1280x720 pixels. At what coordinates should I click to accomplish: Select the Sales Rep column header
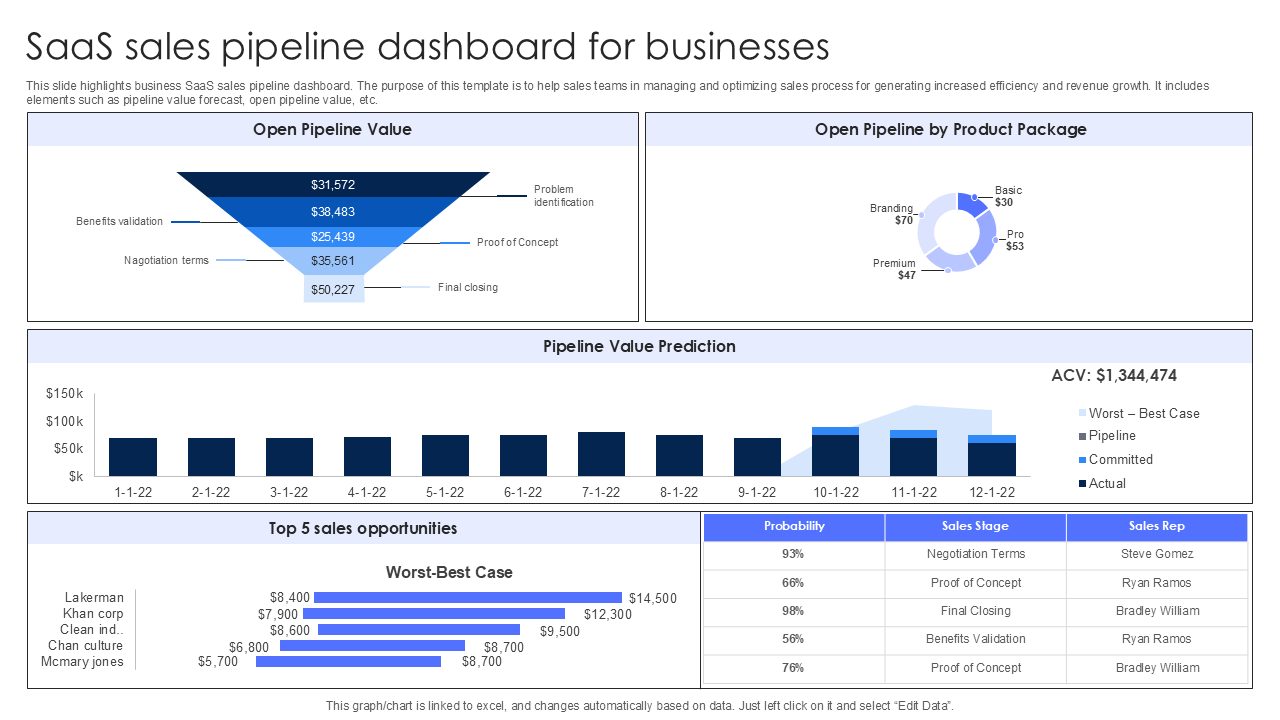click(1157, 527)
